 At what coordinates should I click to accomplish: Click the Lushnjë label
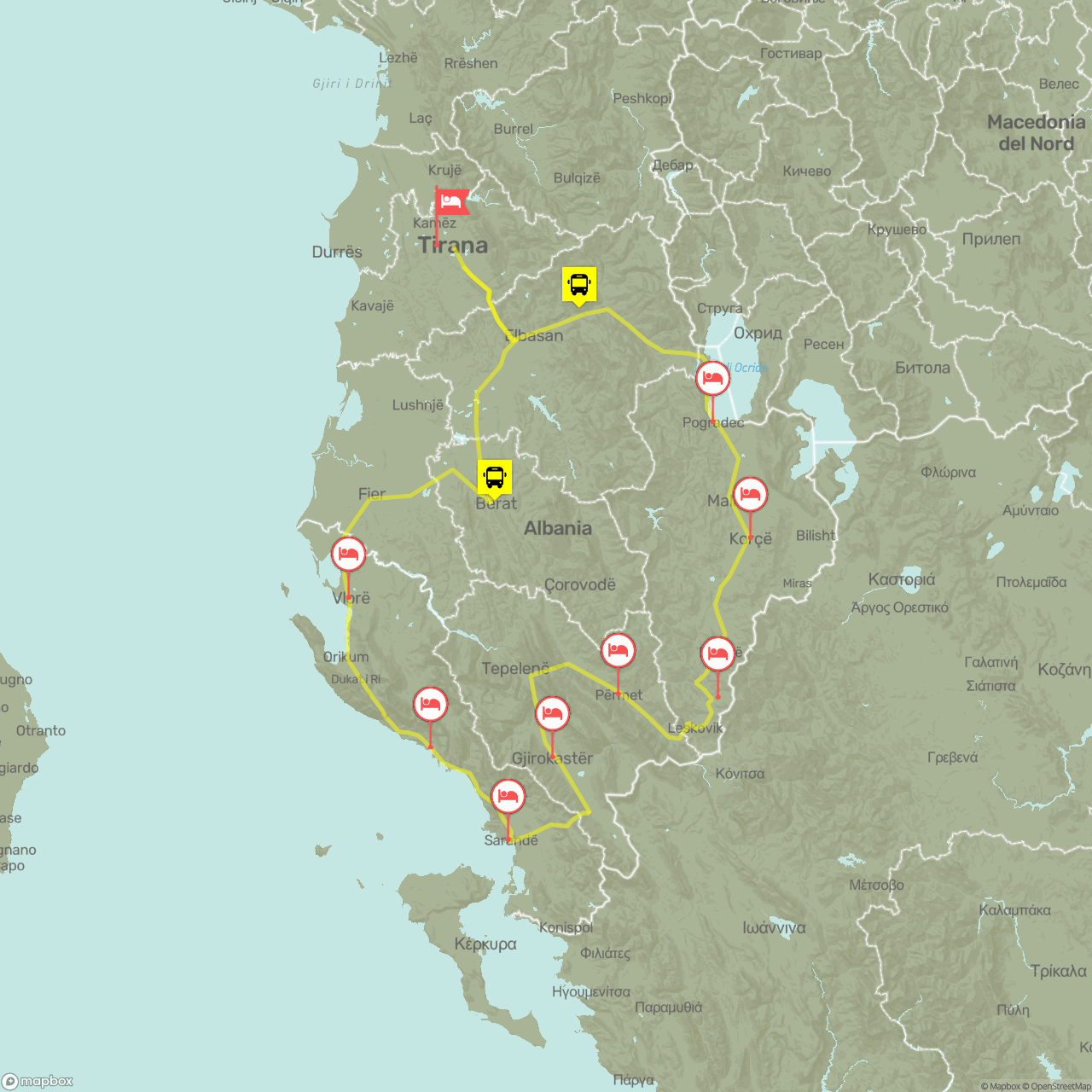(418, 405)
